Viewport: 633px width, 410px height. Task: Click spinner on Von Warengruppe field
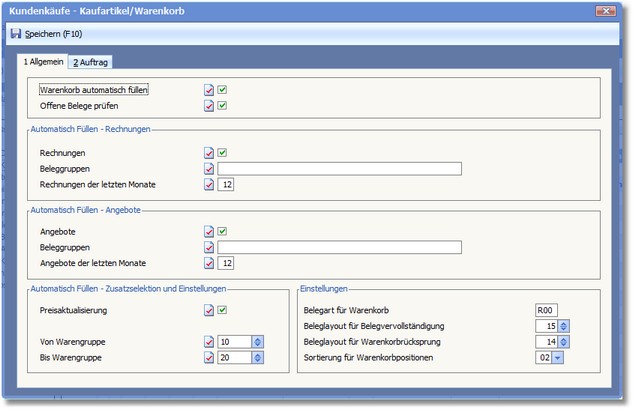tap(258, 342)
